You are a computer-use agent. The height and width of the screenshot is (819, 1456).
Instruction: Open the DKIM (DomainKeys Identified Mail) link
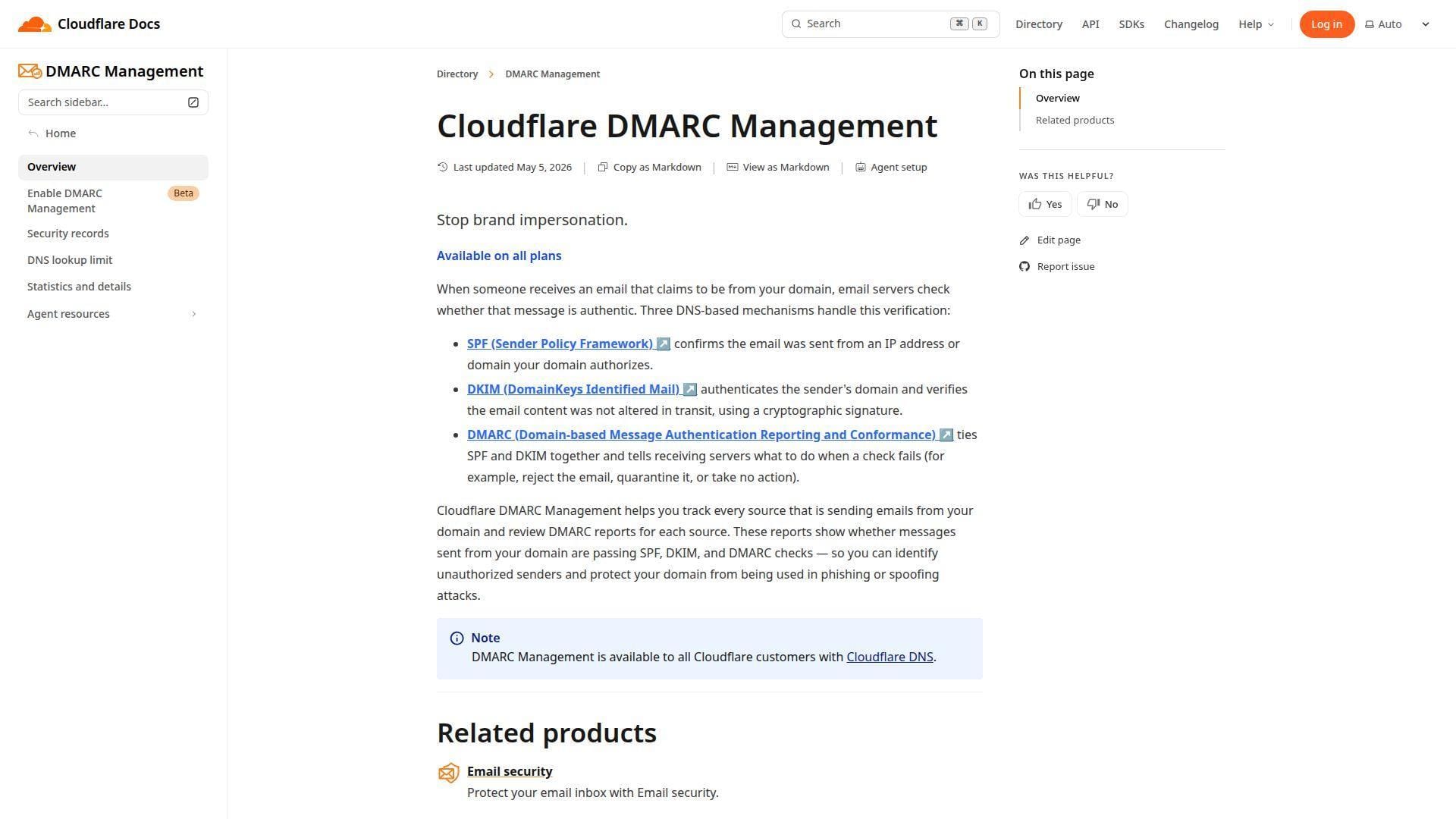click(x=573, y=390)
